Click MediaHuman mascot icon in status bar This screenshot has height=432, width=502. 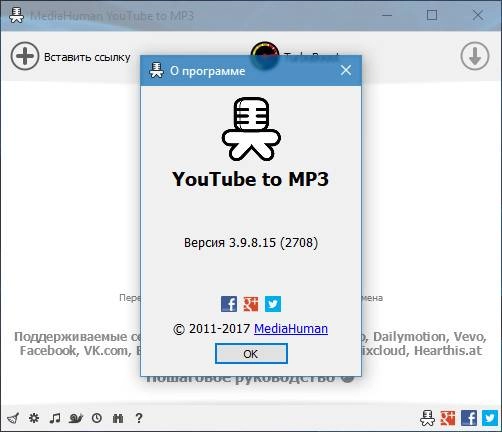427,418
